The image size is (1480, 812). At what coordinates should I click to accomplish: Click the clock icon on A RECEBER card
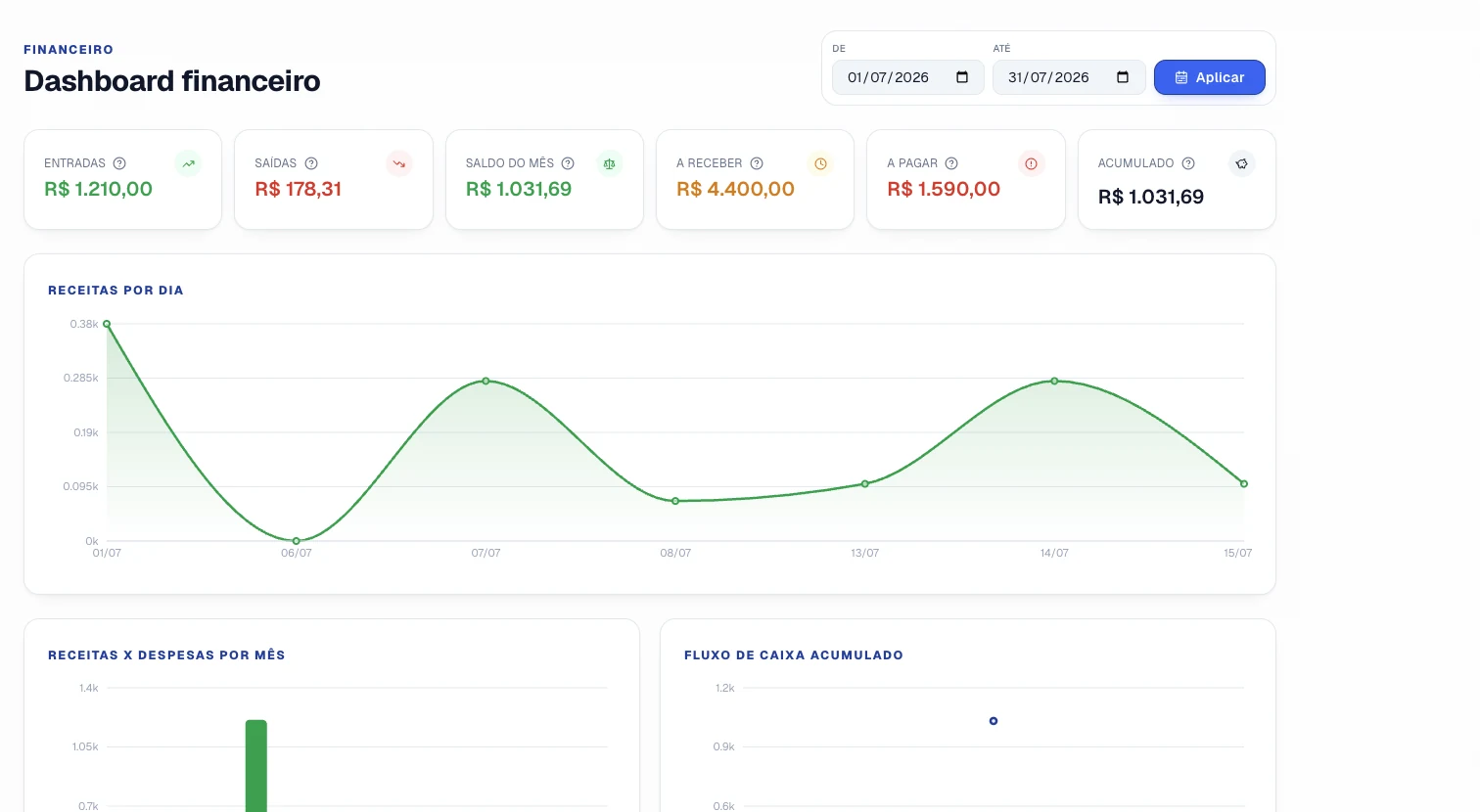tap(820, 163)
